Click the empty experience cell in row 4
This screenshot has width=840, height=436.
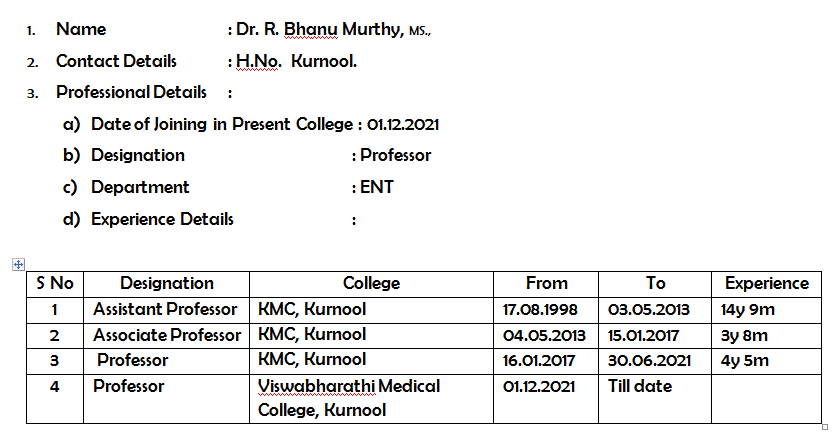(767, 399)
